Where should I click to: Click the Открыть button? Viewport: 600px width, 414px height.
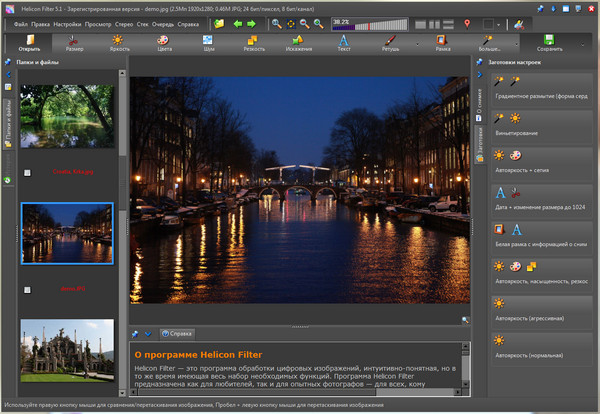[x=29, y=43]
